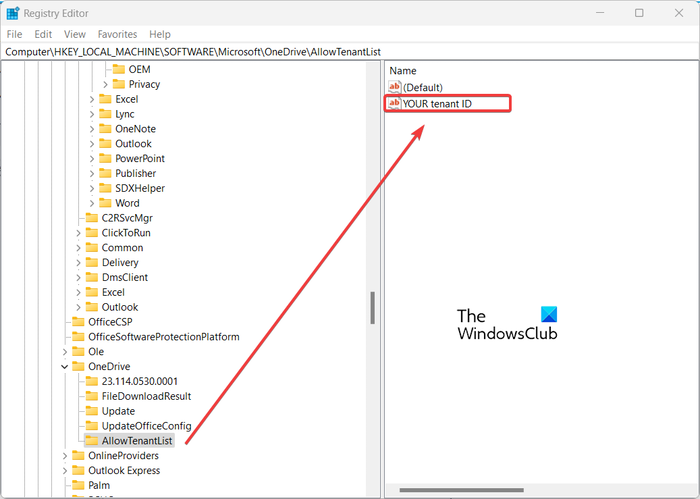The image size is (700, 499).
Task: Select the UpdateOfficeConfig folder icon
Action: [x=92, y=426]
